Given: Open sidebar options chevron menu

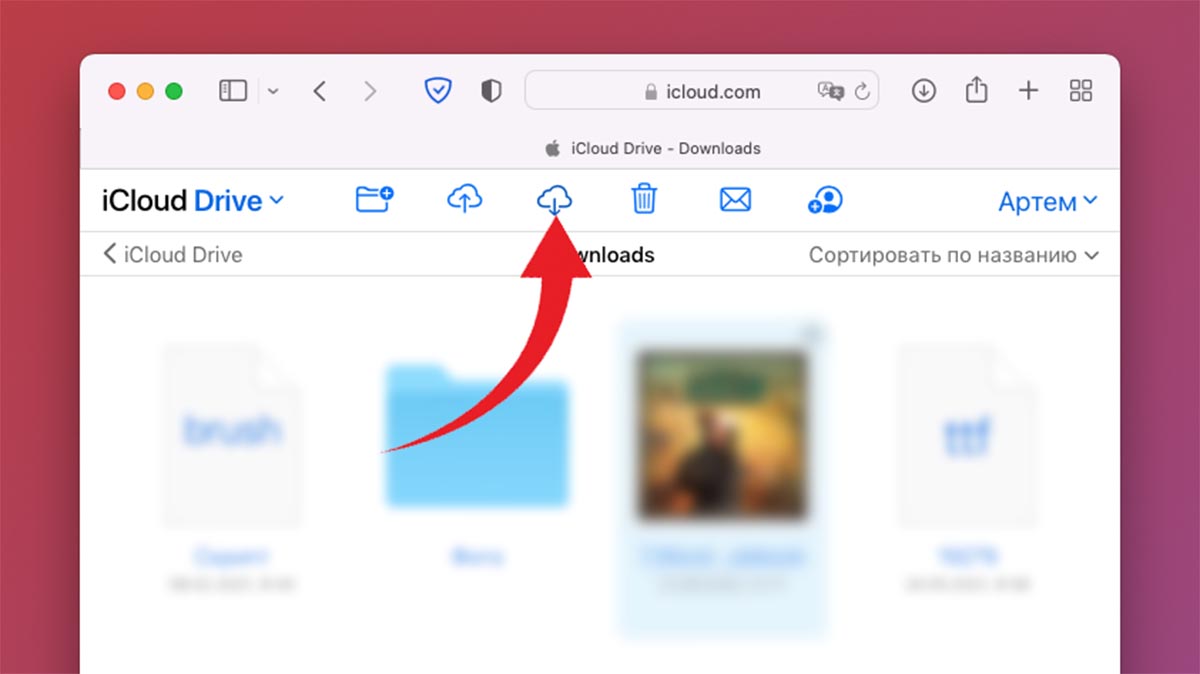Looking at the screenshot, I should [273, 92].
